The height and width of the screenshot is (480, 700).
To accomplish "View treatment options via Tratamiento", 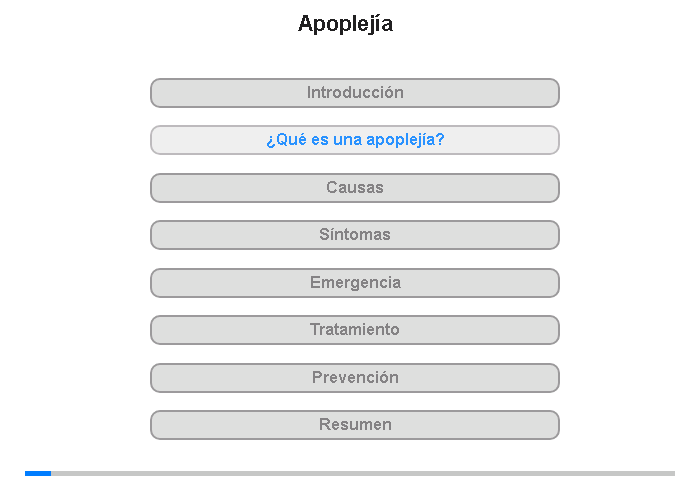I will point(354,330).
